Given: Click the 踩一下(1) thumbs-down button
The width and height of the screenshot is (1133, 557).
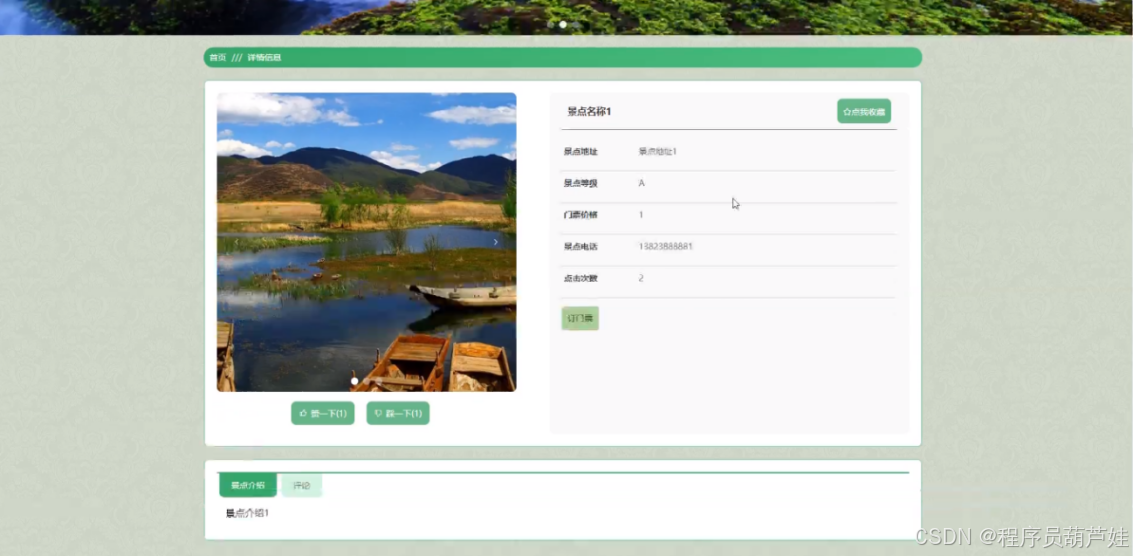Looking at the screenshot, I should coord(397,413).
